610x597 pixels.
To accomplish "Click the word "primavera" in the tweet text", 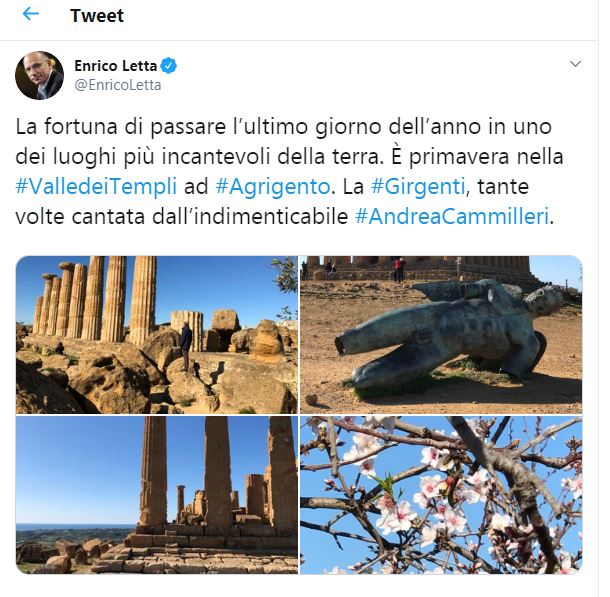I will [x=459, y=157].
